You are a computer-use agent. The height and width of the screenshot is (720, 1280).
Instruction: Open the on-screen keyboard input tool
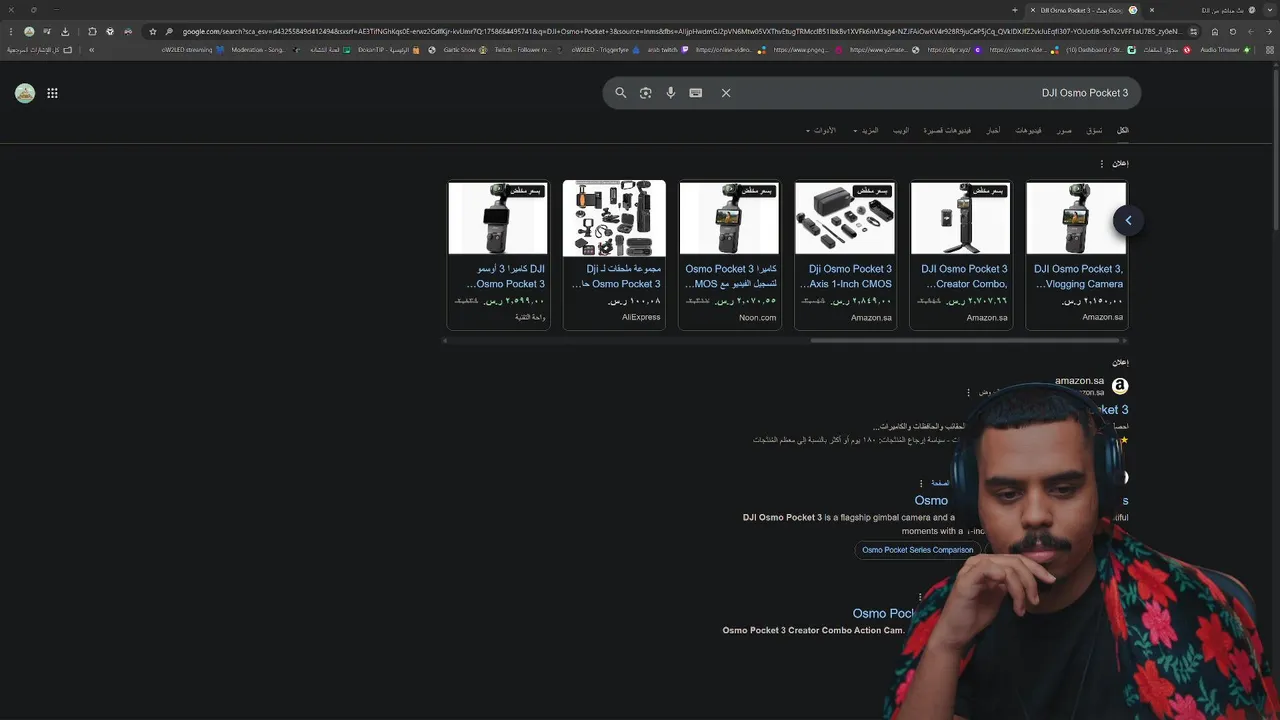(696, 93)
